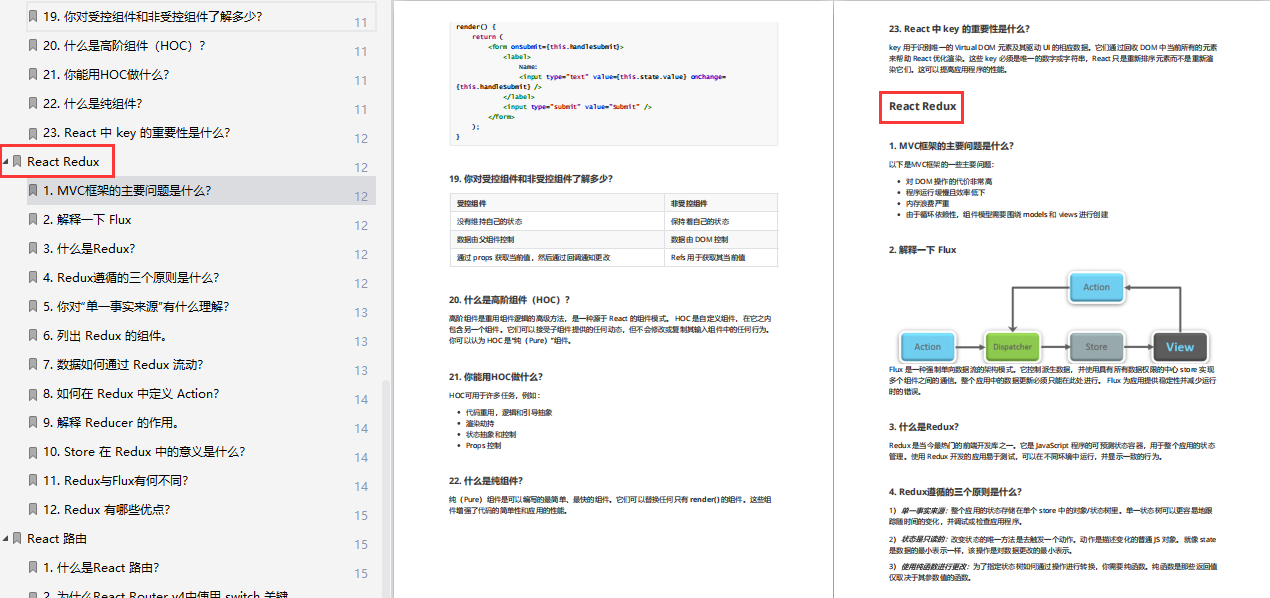The height and width of the screenshot is (598, 1270).
Task: Click bookmark icon beside 'React 路由' section
Action: (x=17, y=538)
